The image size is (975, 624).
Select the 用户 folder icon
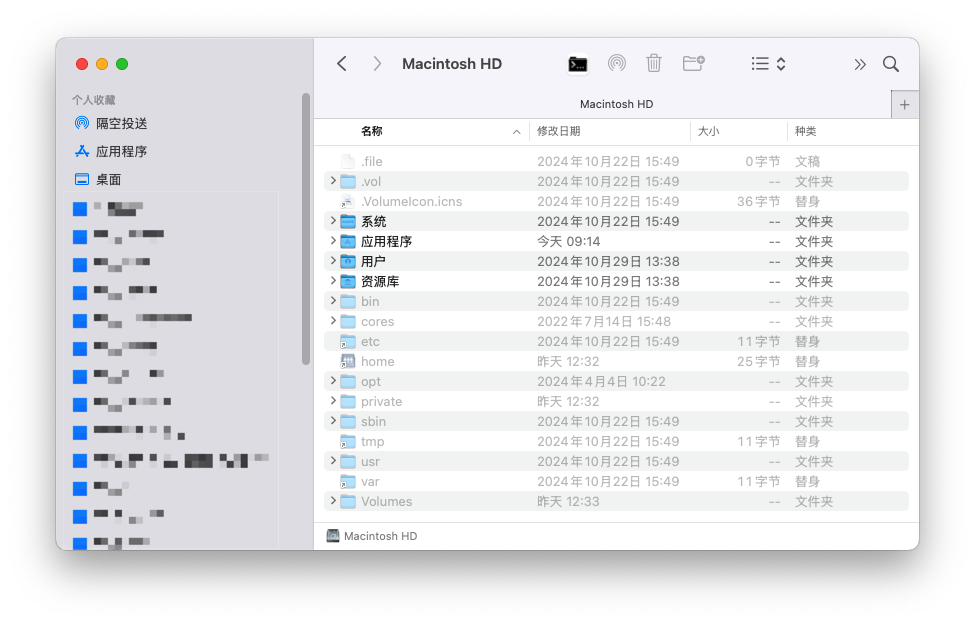coord(348,262)
